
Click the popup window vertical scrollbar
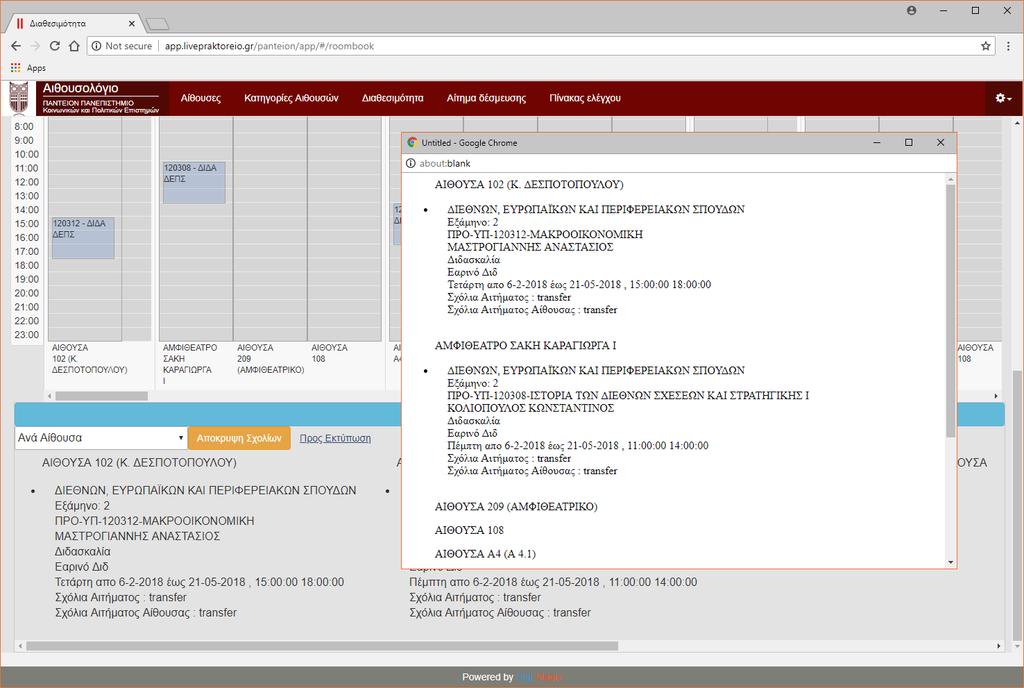point(951,310)
